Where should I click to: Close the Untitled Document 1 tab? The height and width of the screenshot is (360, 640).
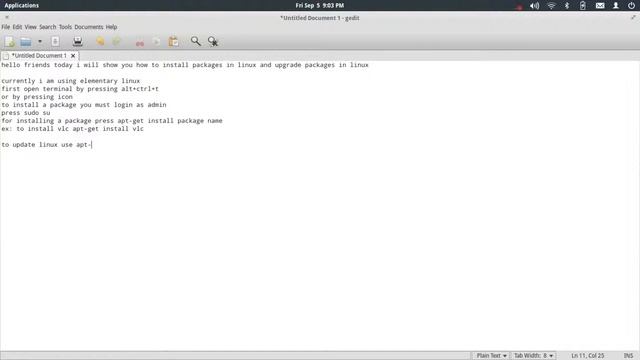coord(73,56)
